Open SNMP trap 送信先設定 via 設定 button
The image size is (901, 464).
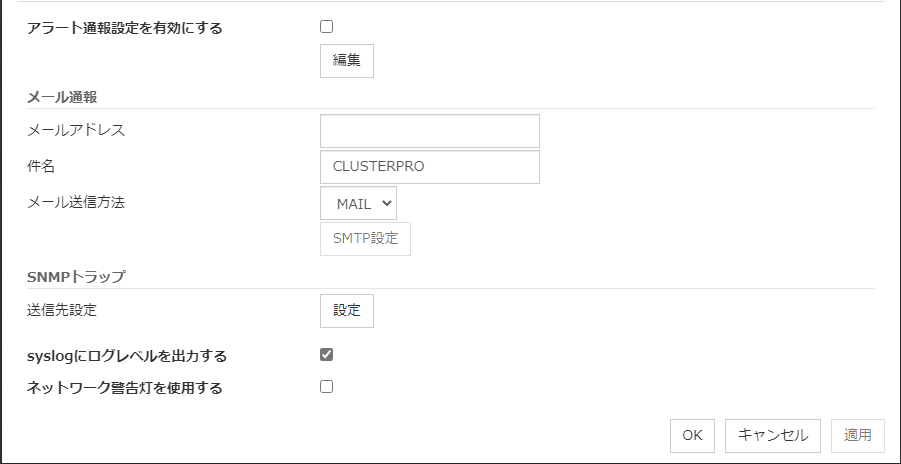(x=347, y=310)
